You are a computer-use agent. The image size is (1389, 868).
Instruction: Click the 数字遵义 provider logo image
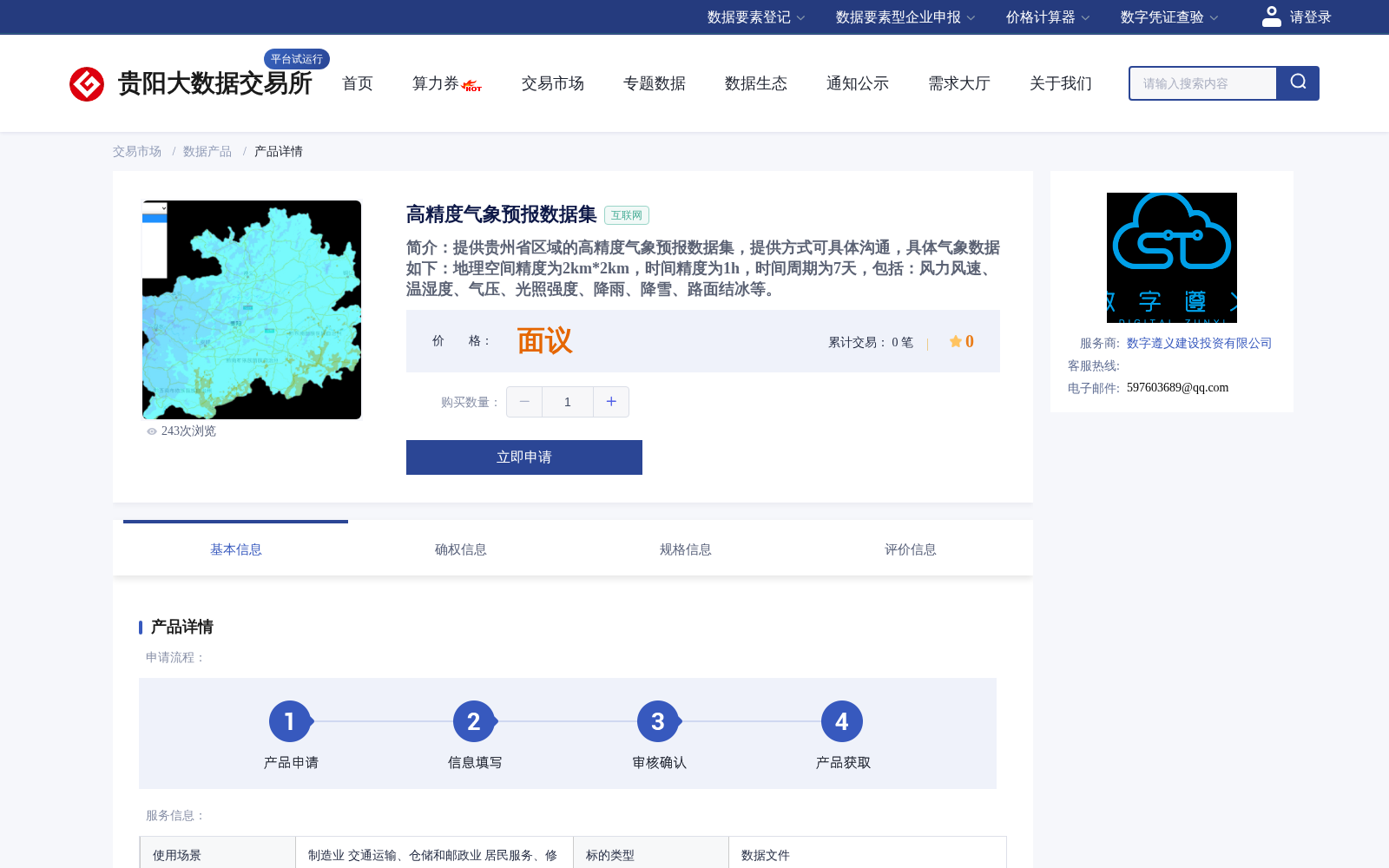1172,258
